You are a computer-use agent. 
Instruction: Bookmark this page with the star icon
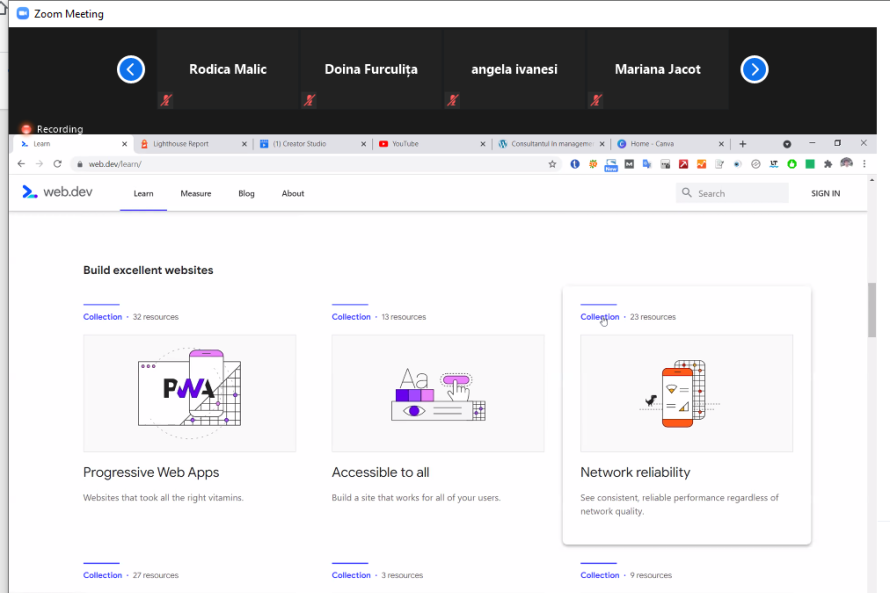point(552,164)
